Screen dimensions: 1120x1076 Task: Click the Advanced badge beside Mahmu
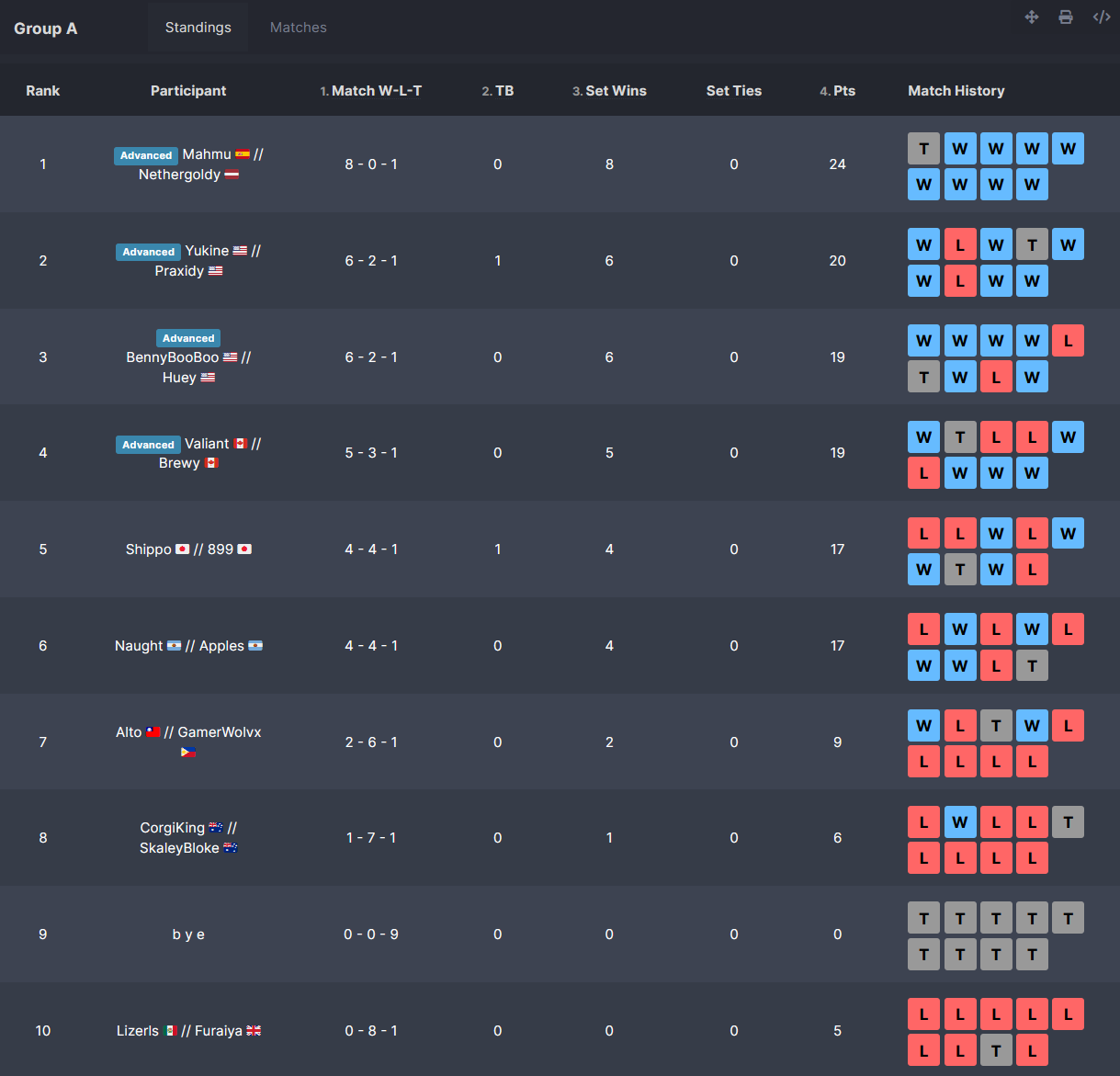[146, 155]
